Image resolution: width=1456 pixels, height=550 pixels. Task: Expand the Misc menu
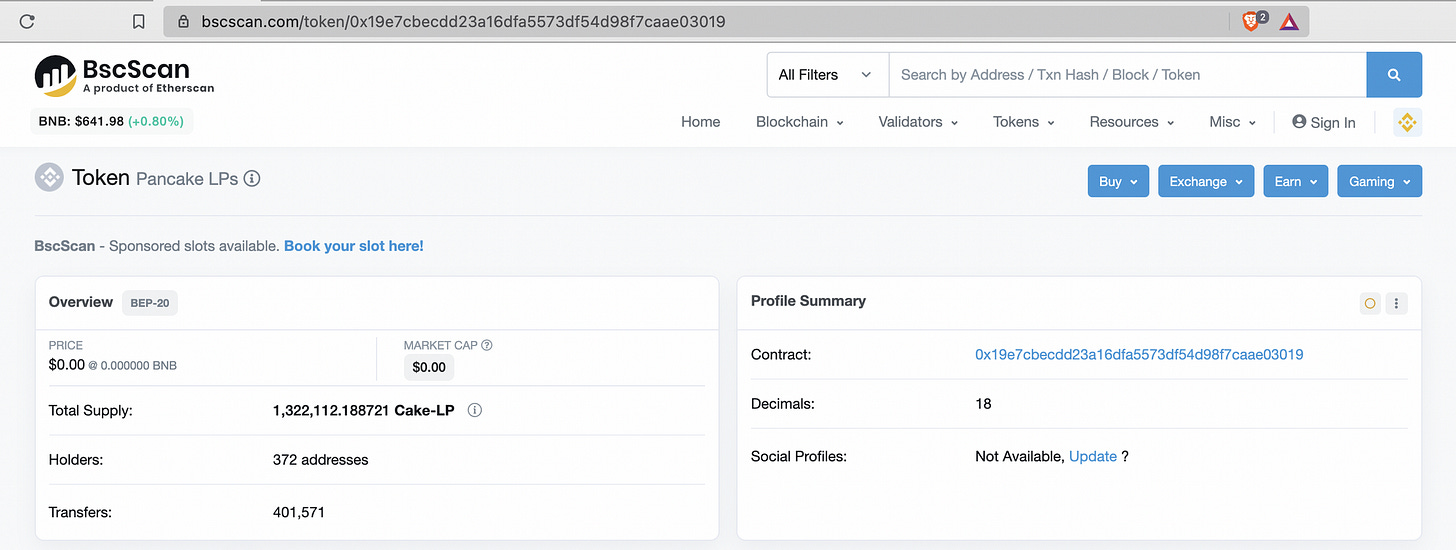pyautogui.click(x=1232, y=122)
